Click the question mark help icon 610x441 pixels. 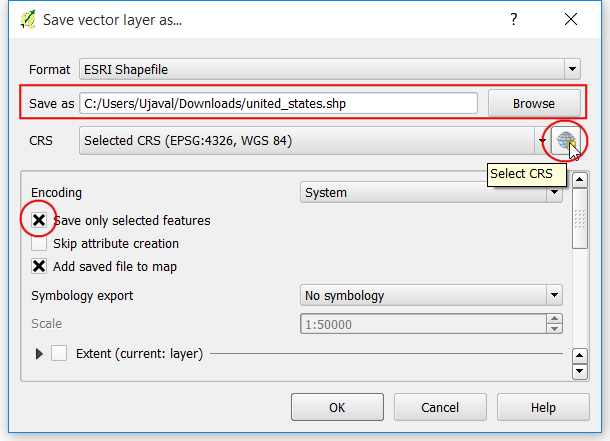pos(514,19)
